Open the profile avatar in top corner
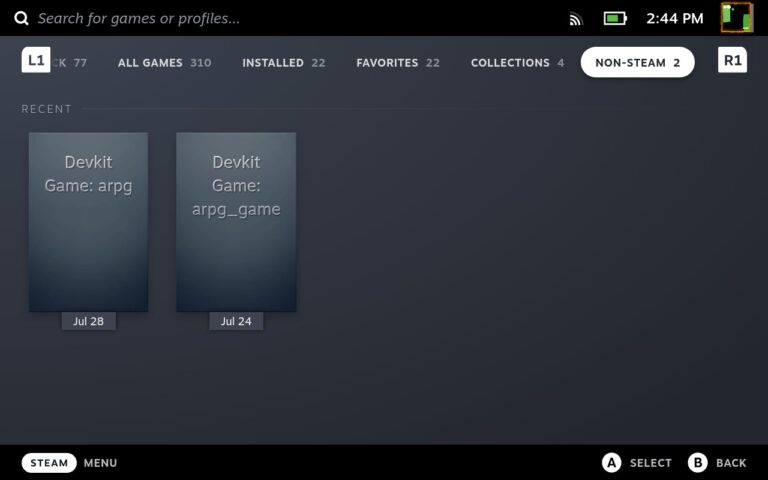 [x=737, y=18]
